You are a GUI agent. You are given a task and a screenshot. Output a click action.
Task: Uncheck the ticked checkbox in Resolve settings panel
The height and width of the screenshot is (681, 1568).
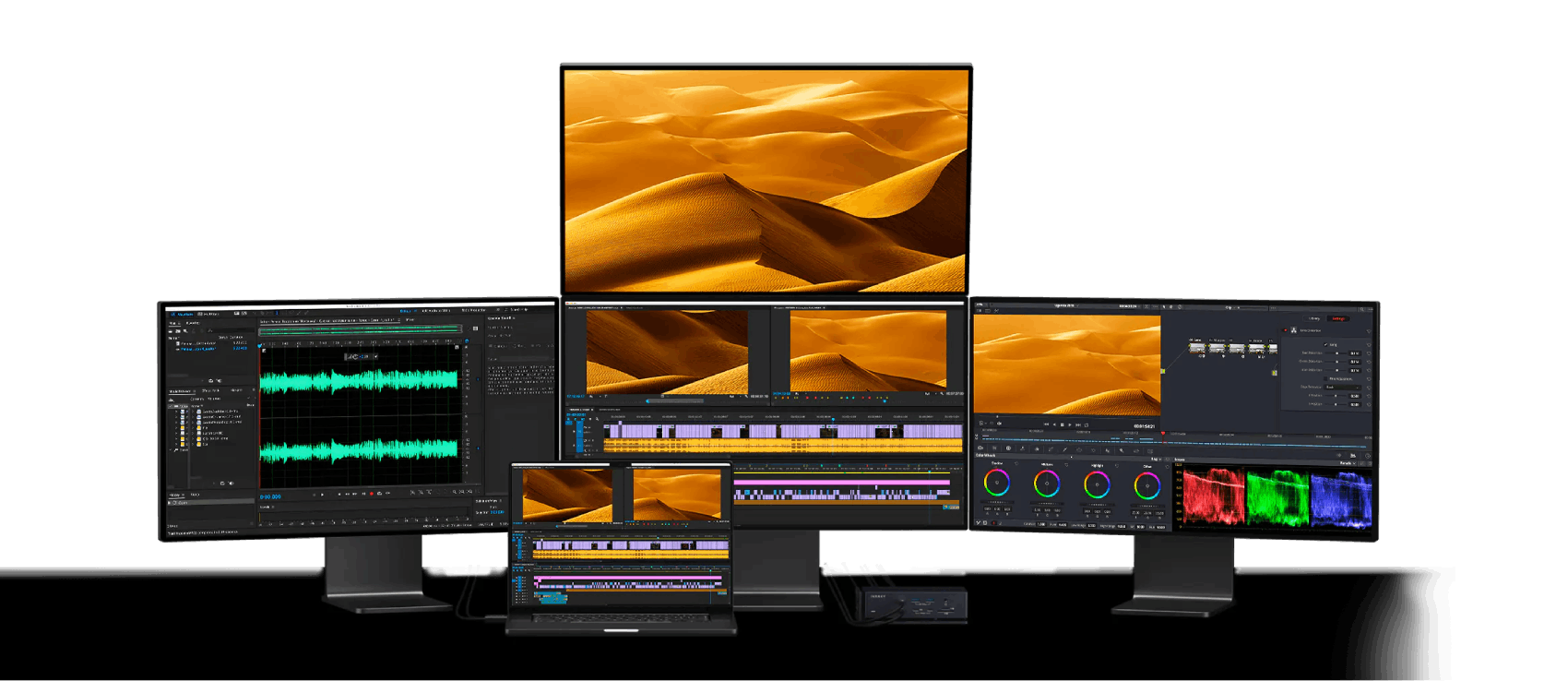point(1325,344)
